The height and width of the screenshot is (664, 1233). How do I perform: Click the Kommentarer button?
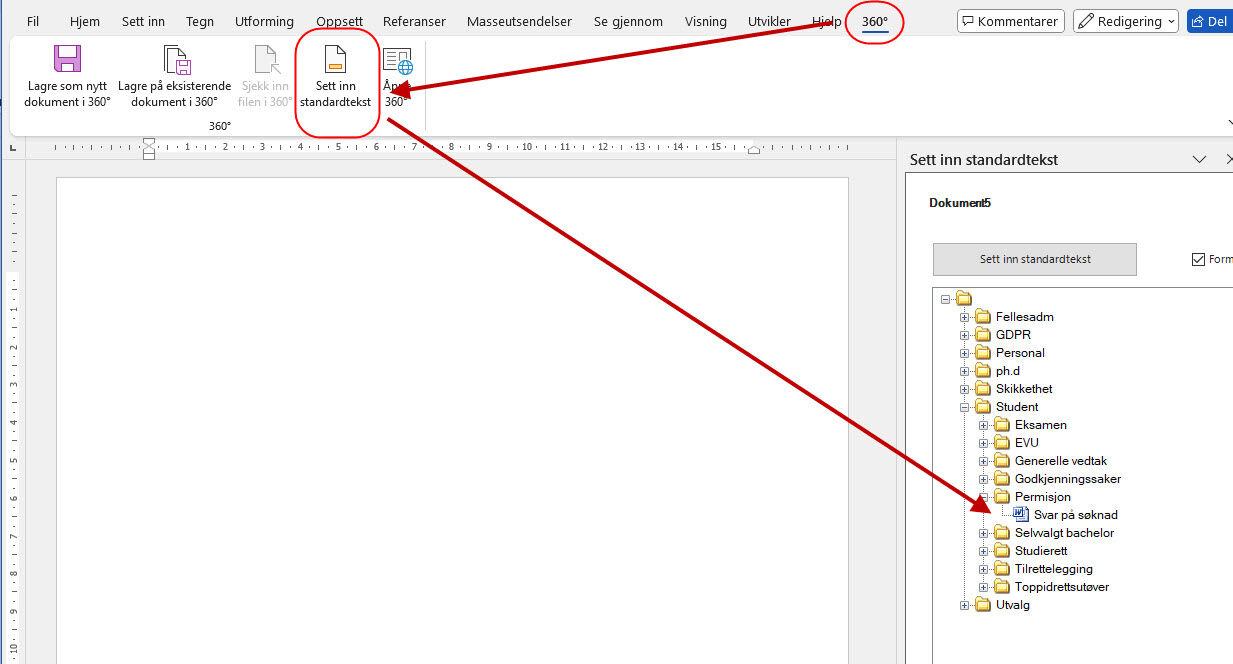click(1011, 21)
